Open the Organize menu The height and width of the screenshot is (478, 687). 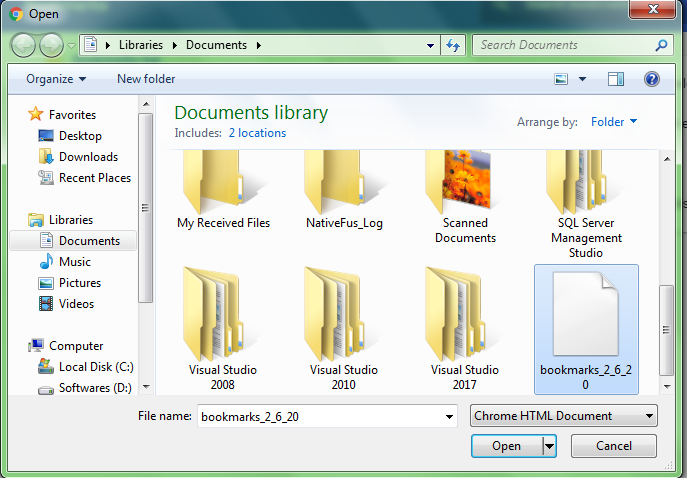coord(56,79)
